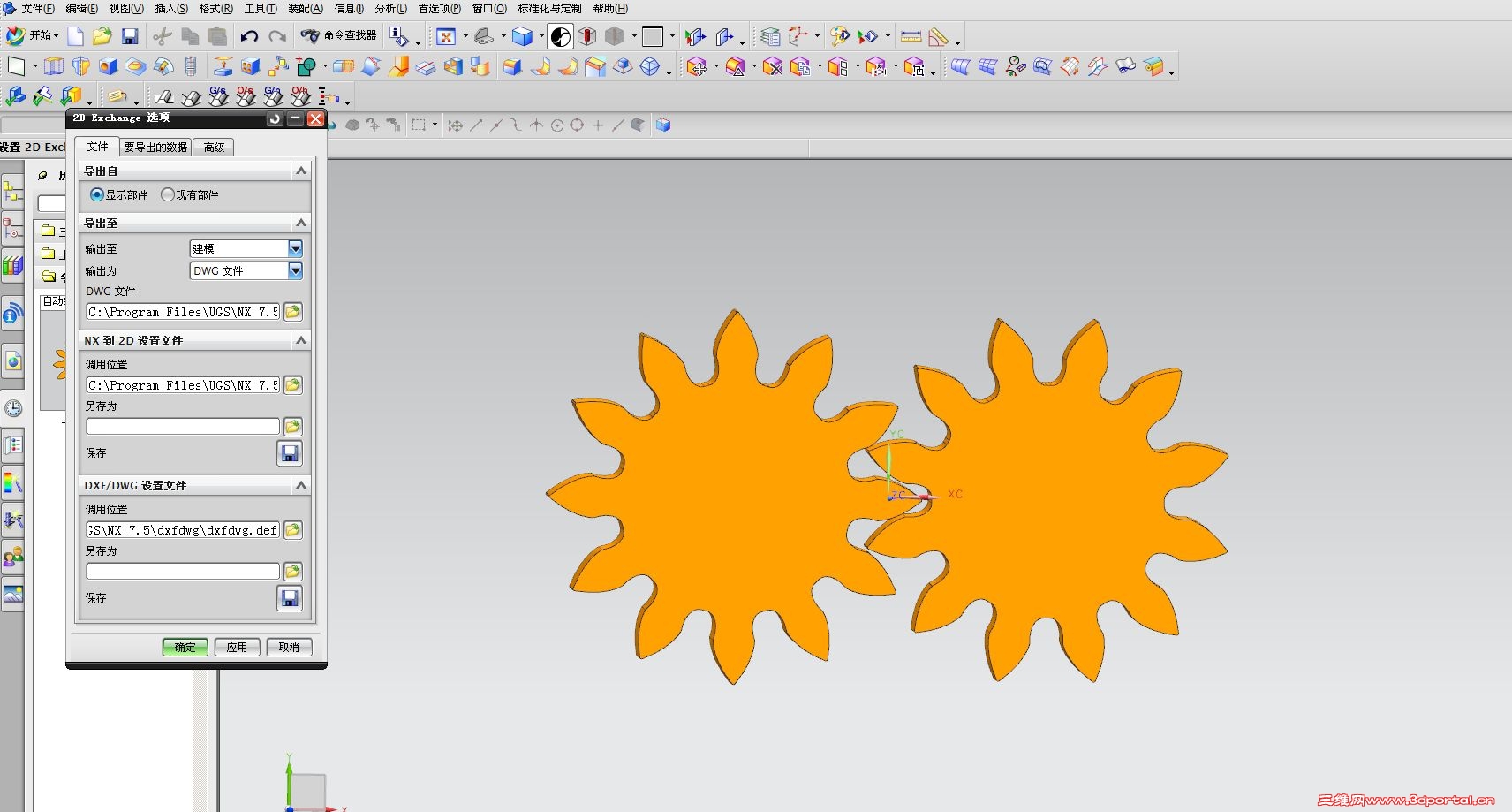This screenshot has height=812, width=1512.
Task: Click the Extrude icon in feature toolbar
Action: 54,66
